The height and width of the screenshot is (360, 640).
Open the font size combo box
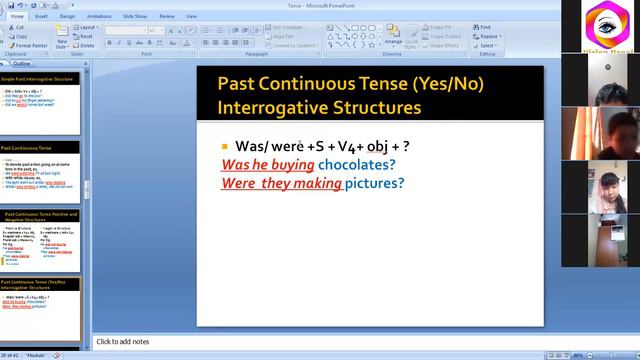156,31
